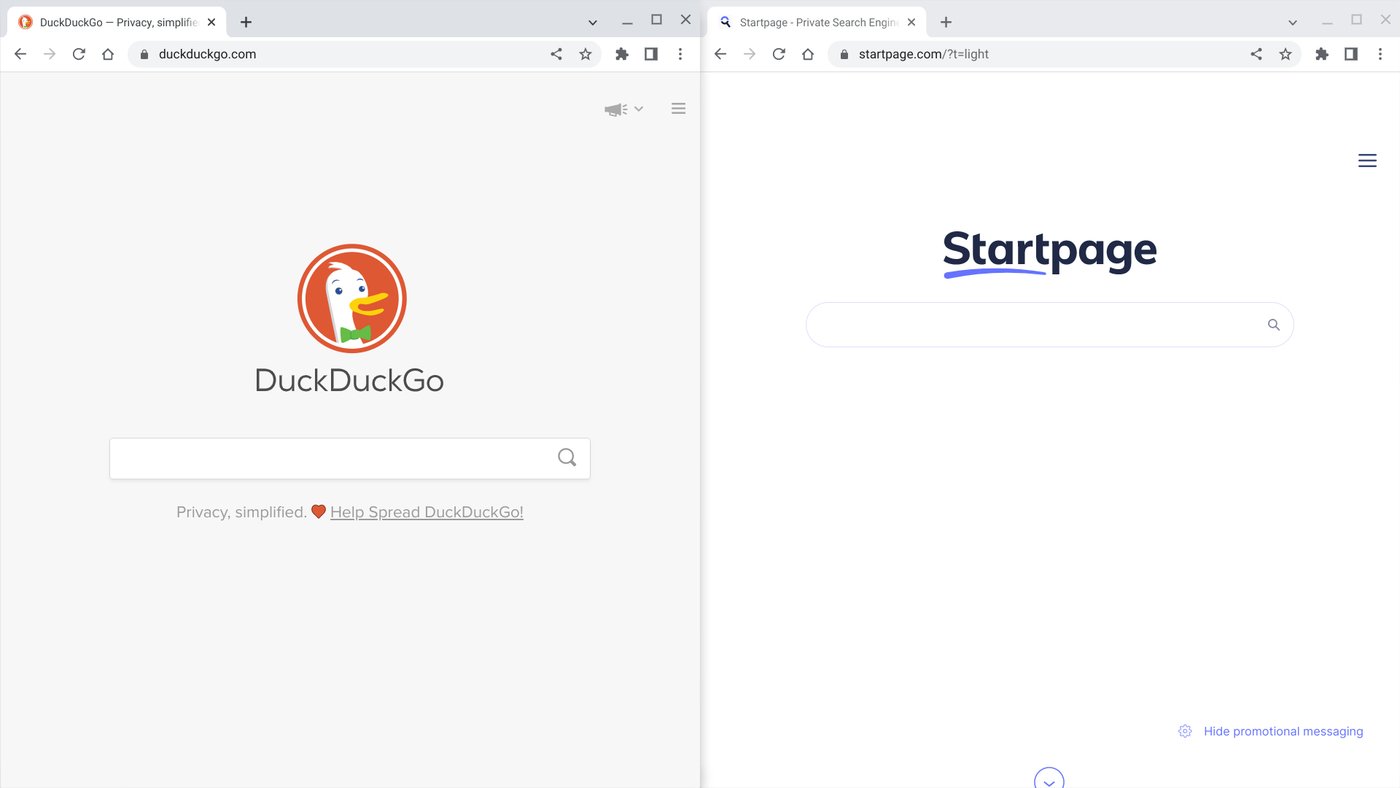This screenshot has height=788, width=1400.
Task: Expand tab search in DuckDuckGo window
Action: tap(593, 22)
